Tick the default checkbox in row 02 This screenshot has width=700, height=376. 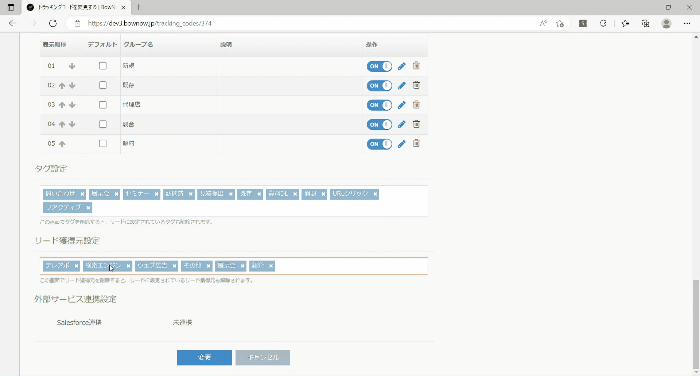[103, 85]
